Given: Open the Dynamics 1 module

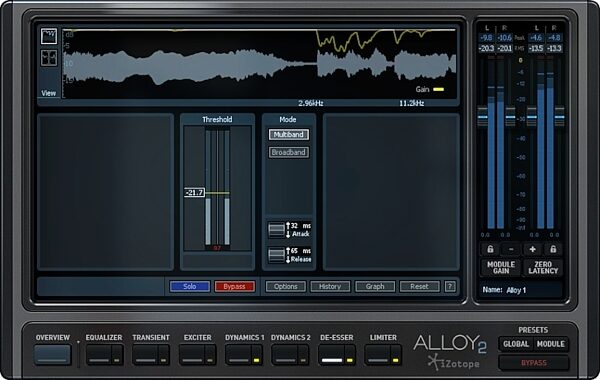Looking at the screenshot, I should coord(239,355).
